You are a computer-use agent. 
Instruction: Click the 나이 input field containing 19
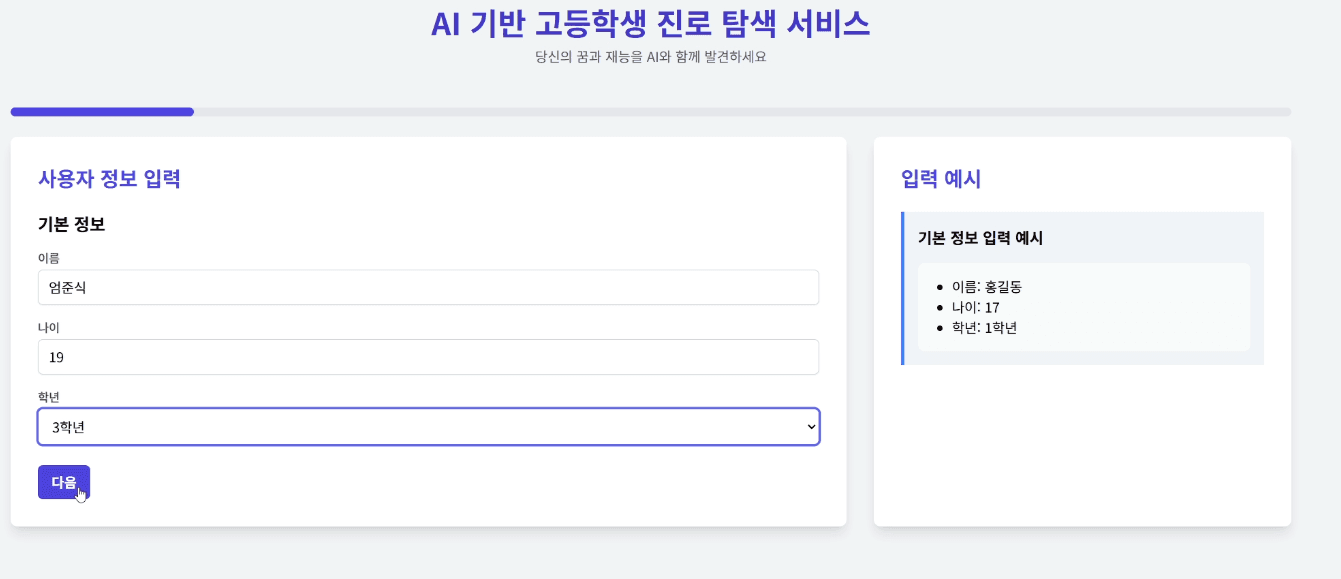pyautogui.click(x=428, y=357)
